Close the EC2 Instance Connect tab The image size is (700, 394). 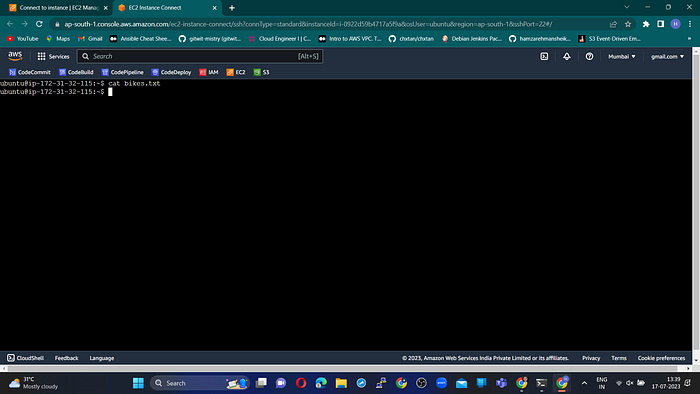point(215,8)
